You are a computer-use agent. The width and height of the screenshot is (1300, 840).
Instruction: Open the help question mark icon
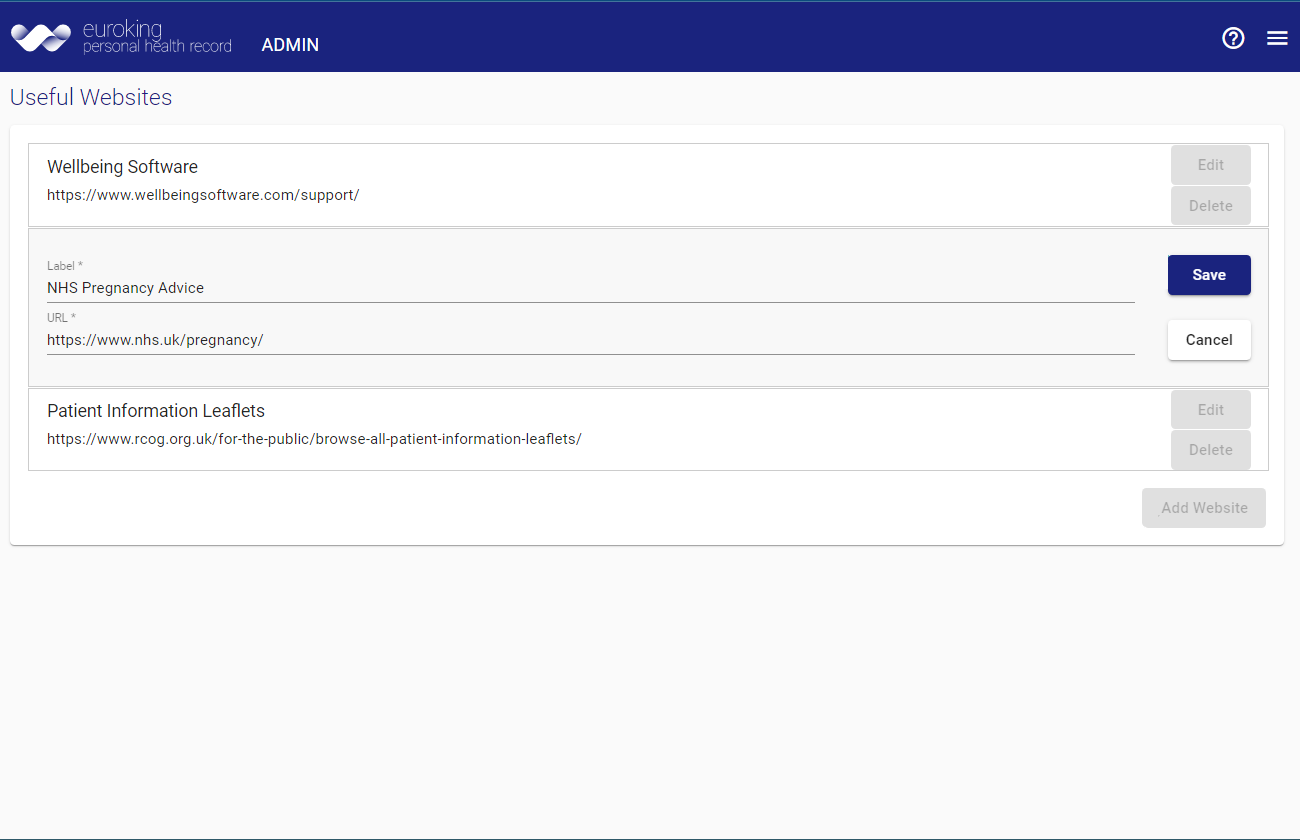click(x=1233, y=38)
